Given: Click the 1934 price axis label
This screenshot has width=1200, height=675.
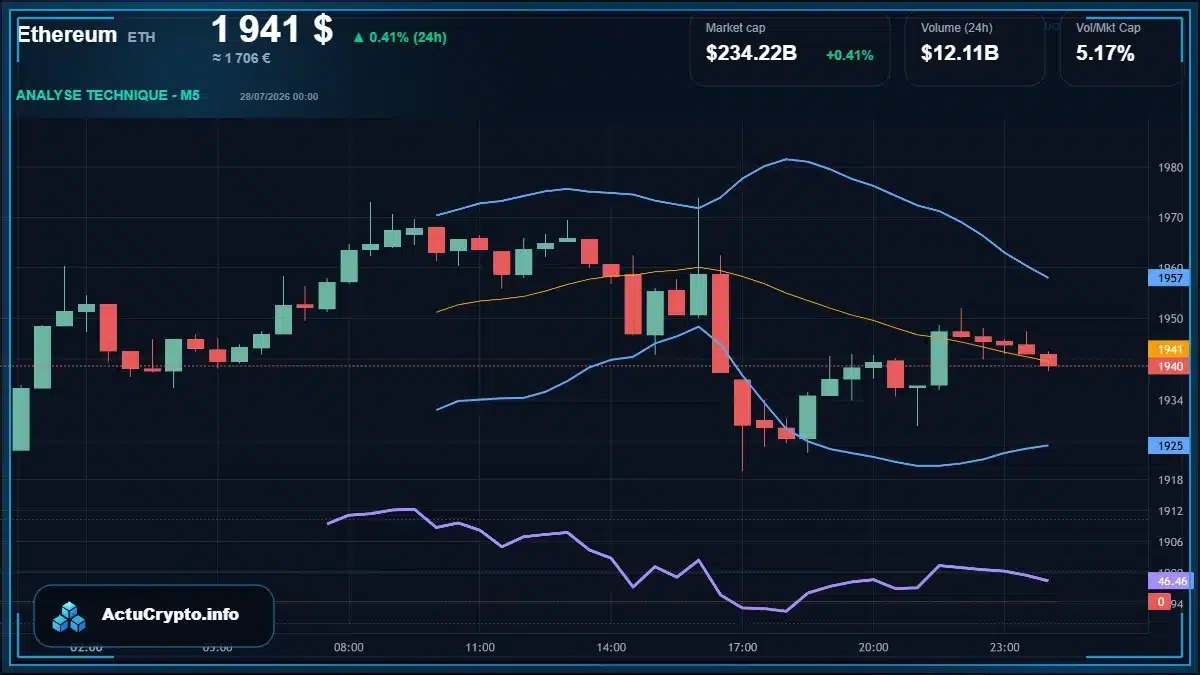Looking at the screenshot, I should coord(1171,400).
